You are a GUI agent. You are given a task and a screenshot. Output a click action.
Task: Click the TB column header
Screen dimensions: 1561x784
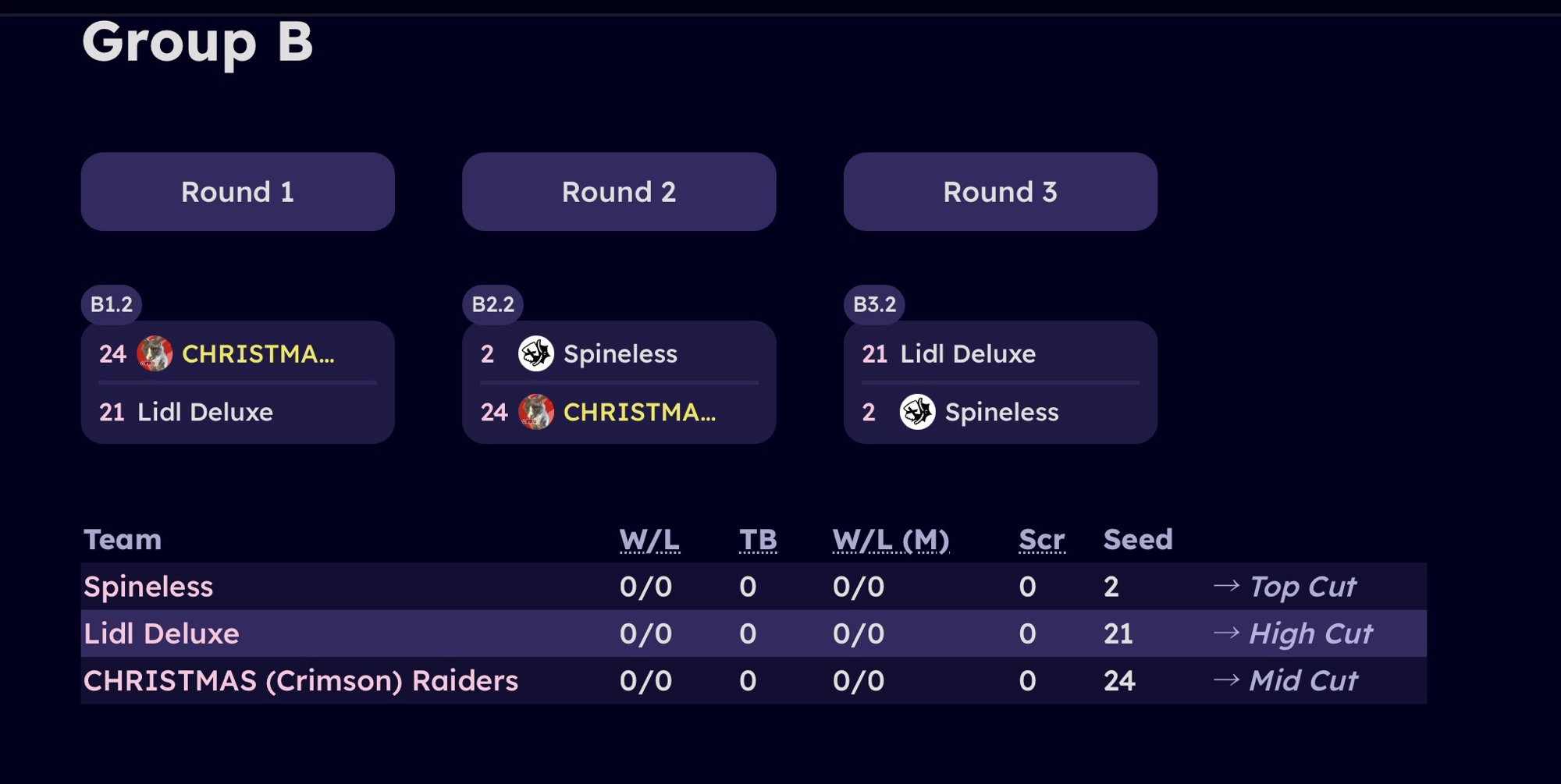(x=758, y=540)
